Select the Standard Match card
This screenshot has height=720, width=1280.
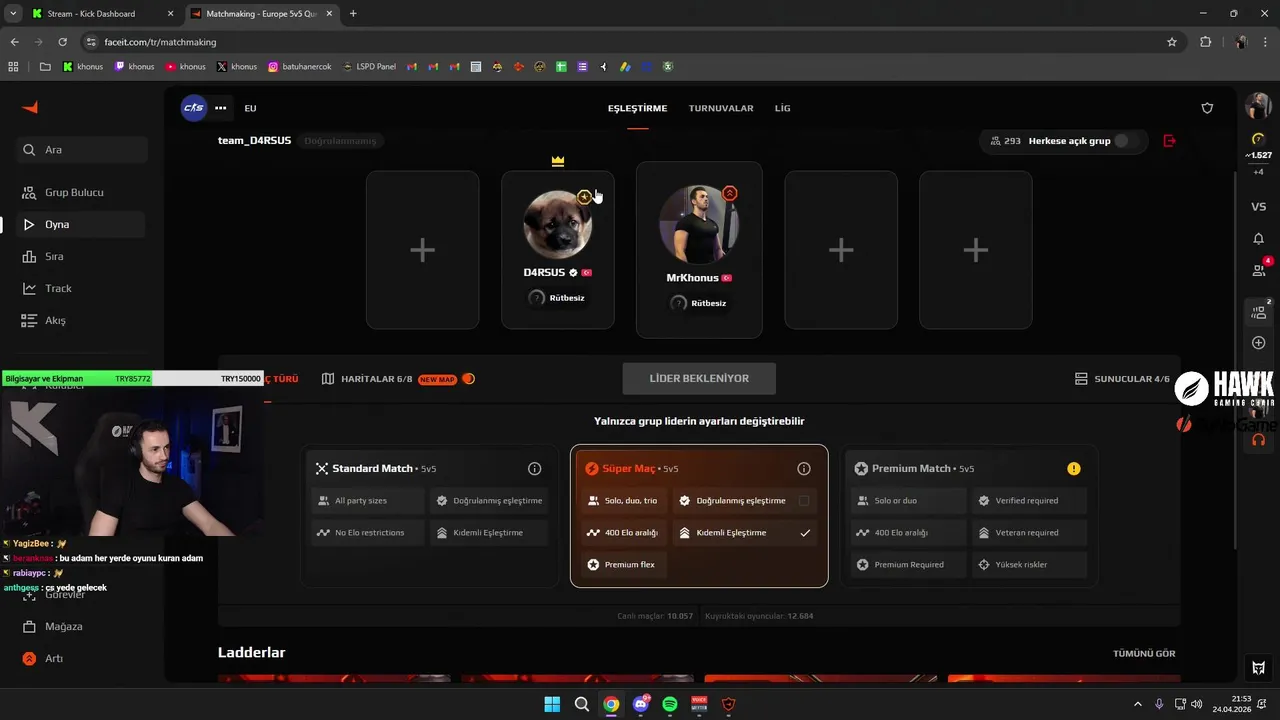click(x=429, y=515)
